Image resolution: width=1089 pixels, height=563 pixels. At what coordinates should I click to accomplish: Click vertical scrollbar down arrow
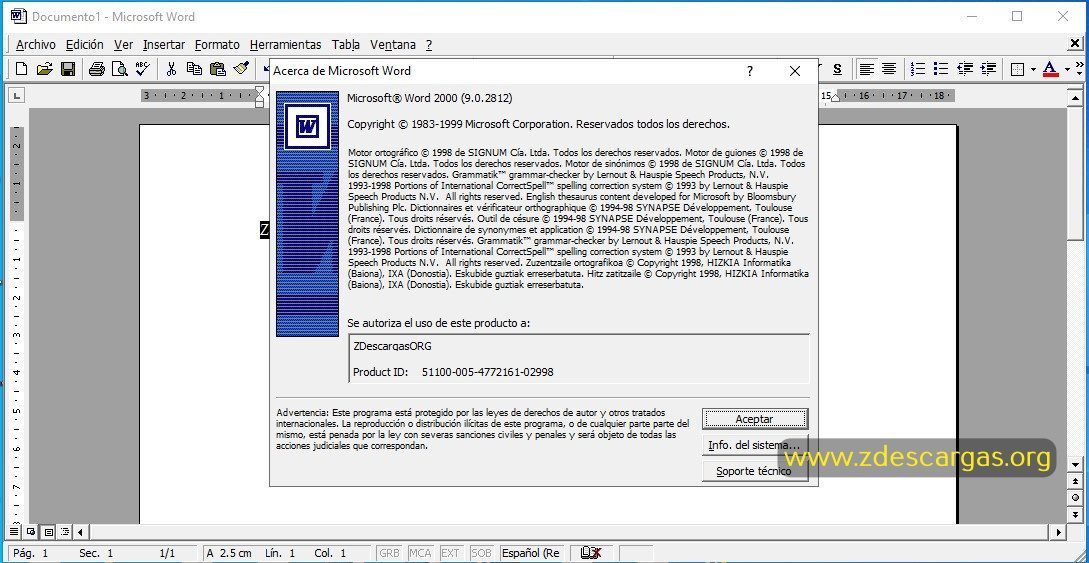[x=1075, y=464]
